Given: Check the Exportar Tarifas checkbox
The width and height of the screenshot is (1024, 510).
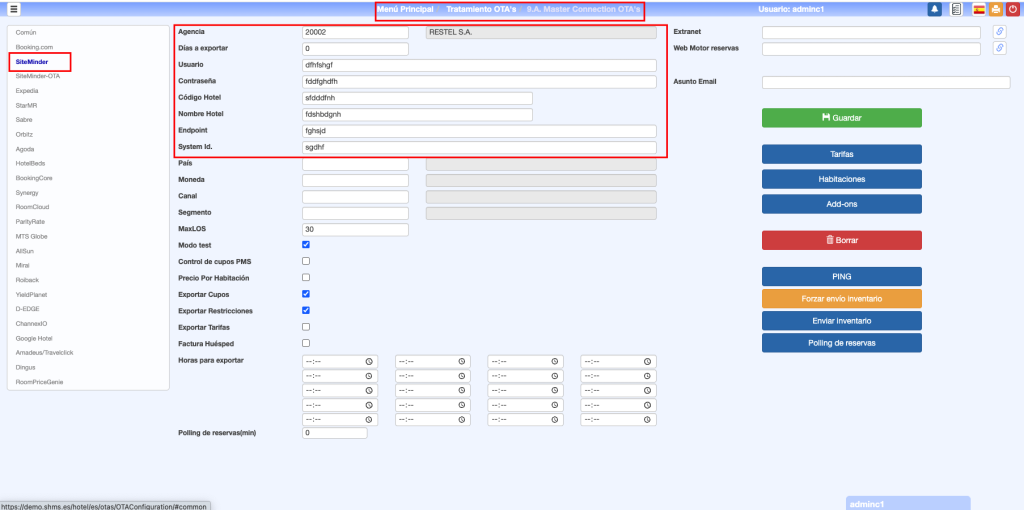Looking at the screenshot, I should [306, 327].
